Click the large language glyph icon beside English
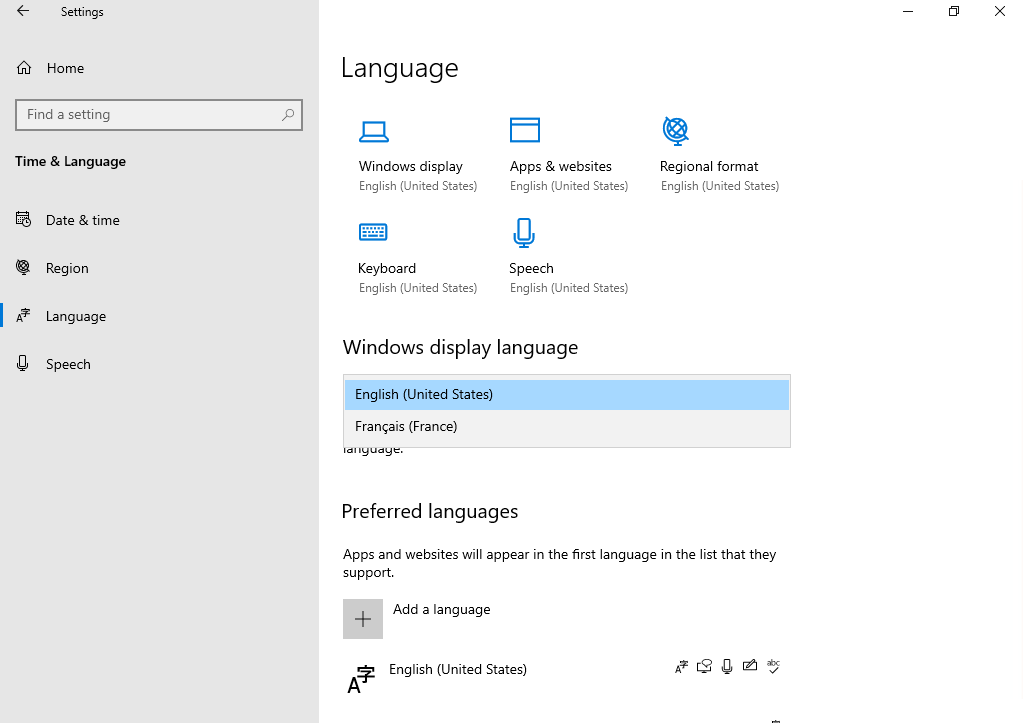1023x723 pixels. (x=361, y=679)
